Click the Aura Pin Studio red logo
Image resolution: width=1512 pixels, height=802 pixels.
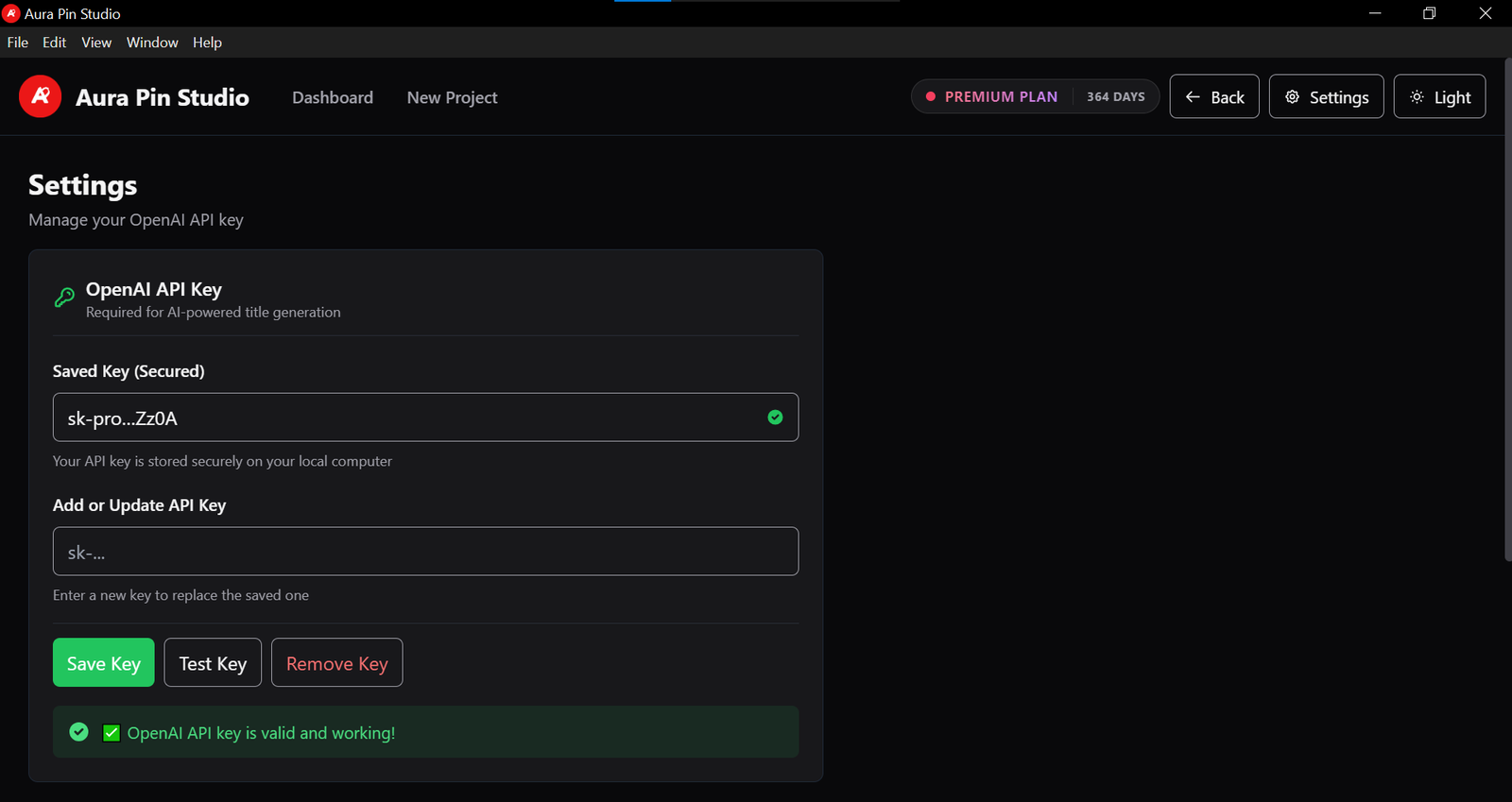(41, 96)
